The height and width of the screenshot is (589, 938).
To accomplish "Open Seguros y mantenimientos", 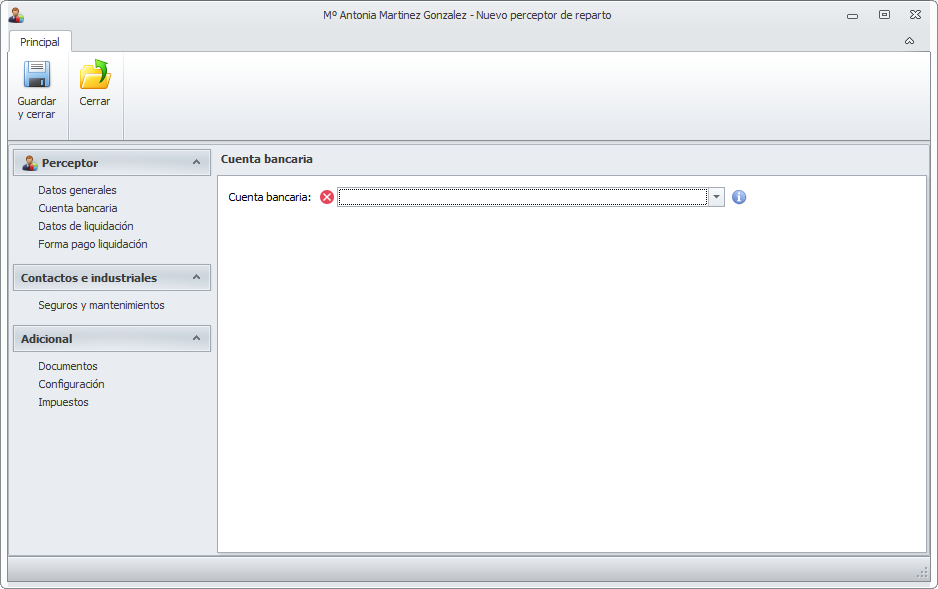I will (x=101, y=305).
